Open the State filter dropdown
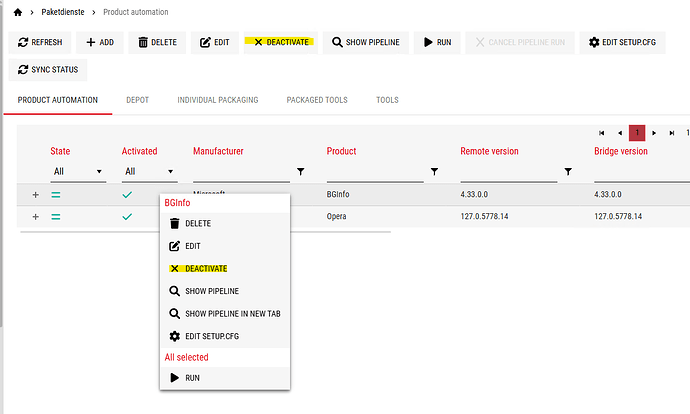The height and width of the screenshot is (414, 690). coord(78,172)
